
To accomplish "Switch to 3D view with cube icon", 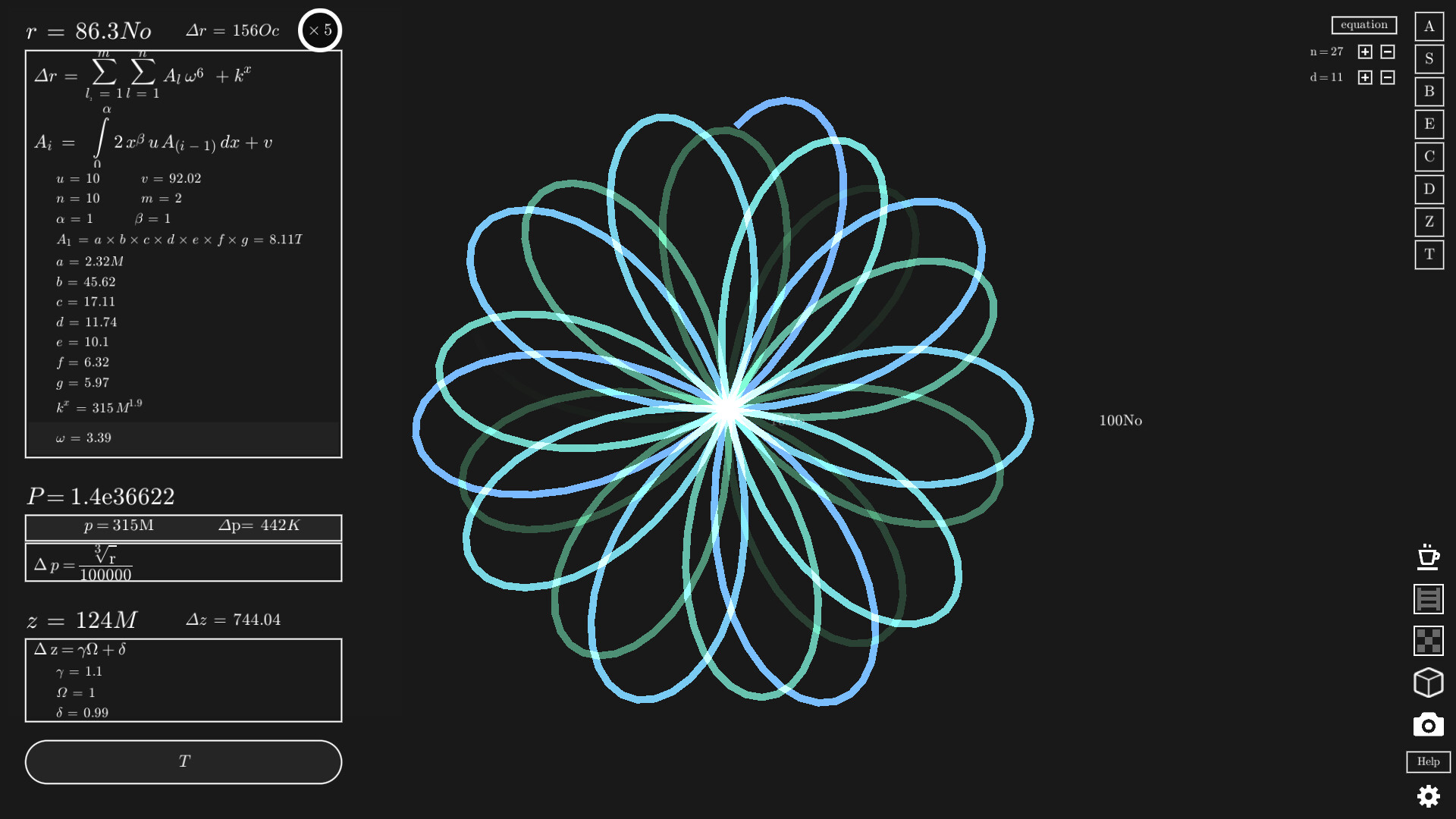I will coord(1428,682).
